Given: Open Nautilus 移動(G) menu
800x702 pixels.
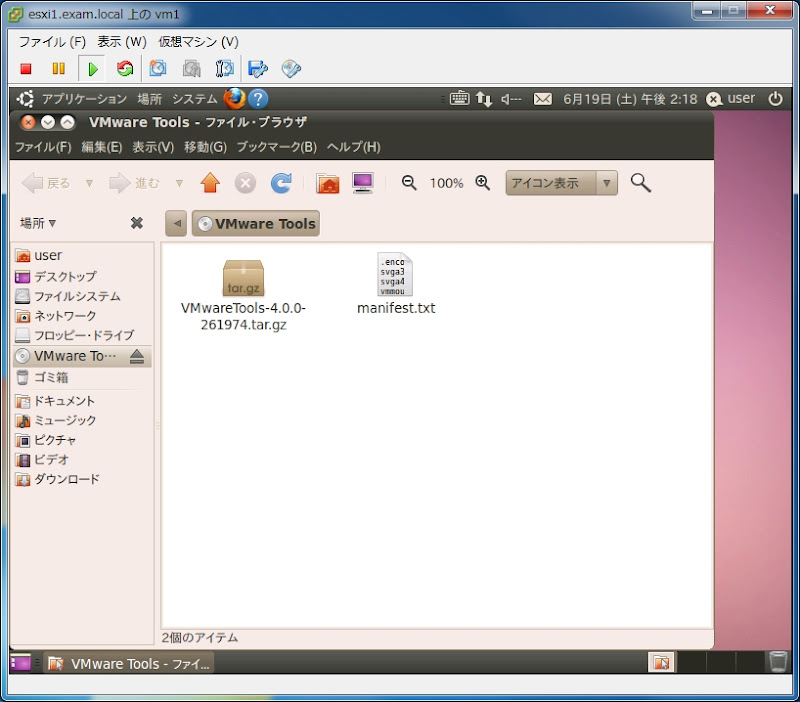Looking at the screenshot, I should [206, 147].
